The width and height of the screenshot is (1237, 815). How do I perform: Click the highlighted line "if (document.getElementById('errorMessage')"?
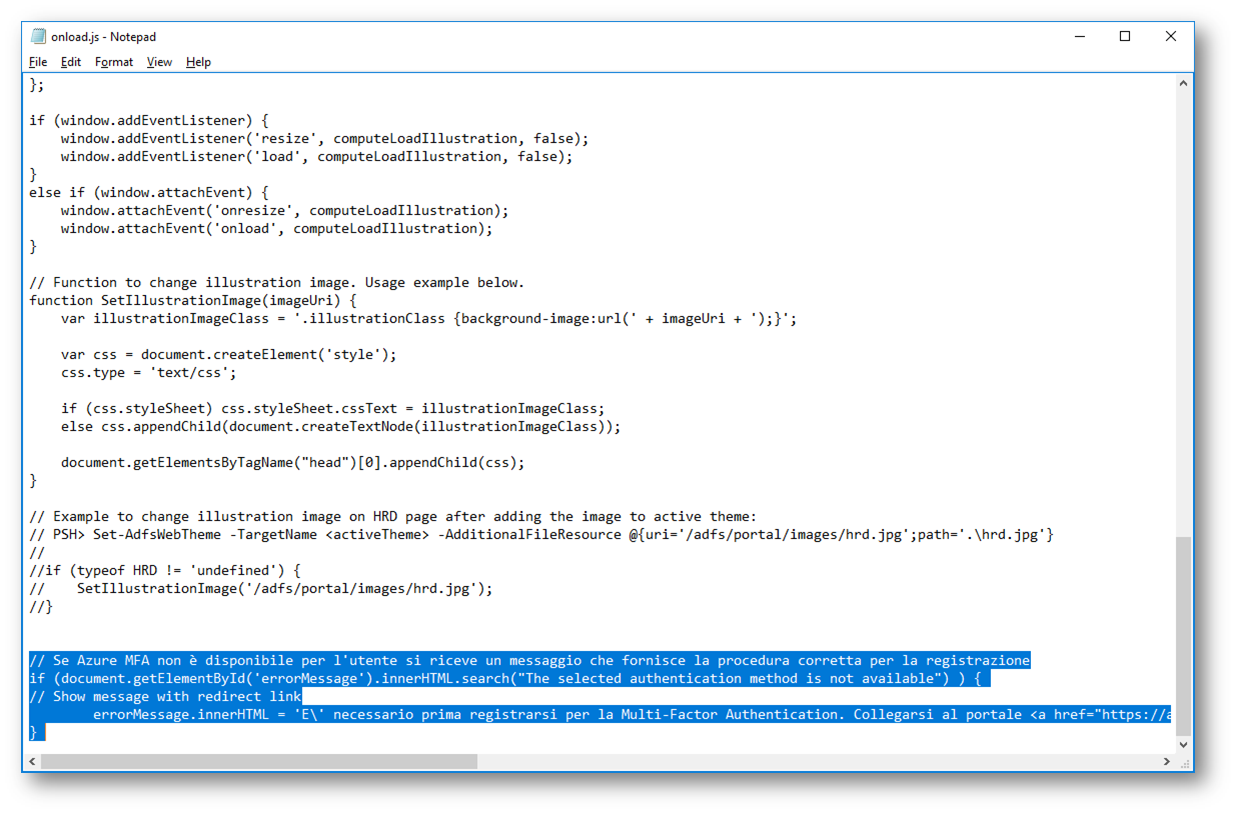coord(509,678)
